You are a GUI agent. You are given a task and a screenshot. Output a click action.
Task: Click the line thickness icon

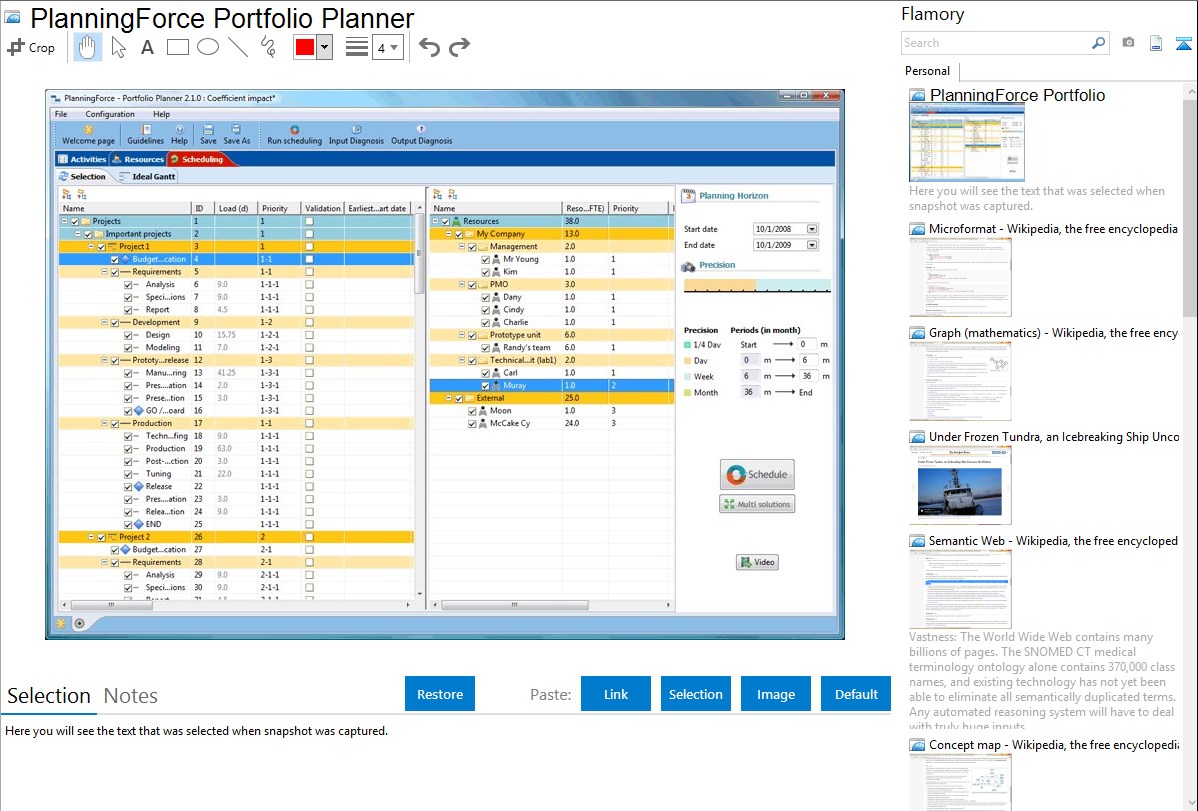[x=356, y=47]
